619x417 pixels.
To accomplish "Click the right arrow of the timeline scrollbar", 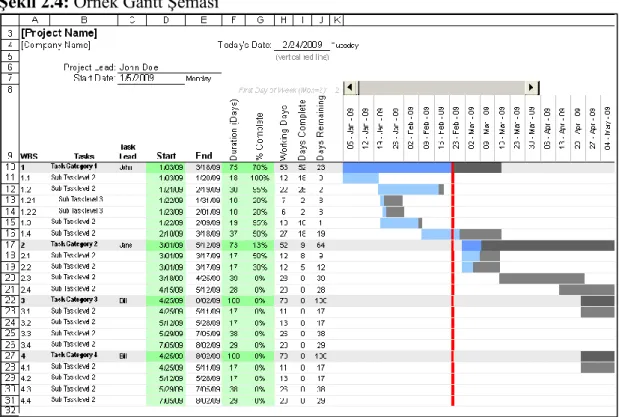I will [532, 88].
